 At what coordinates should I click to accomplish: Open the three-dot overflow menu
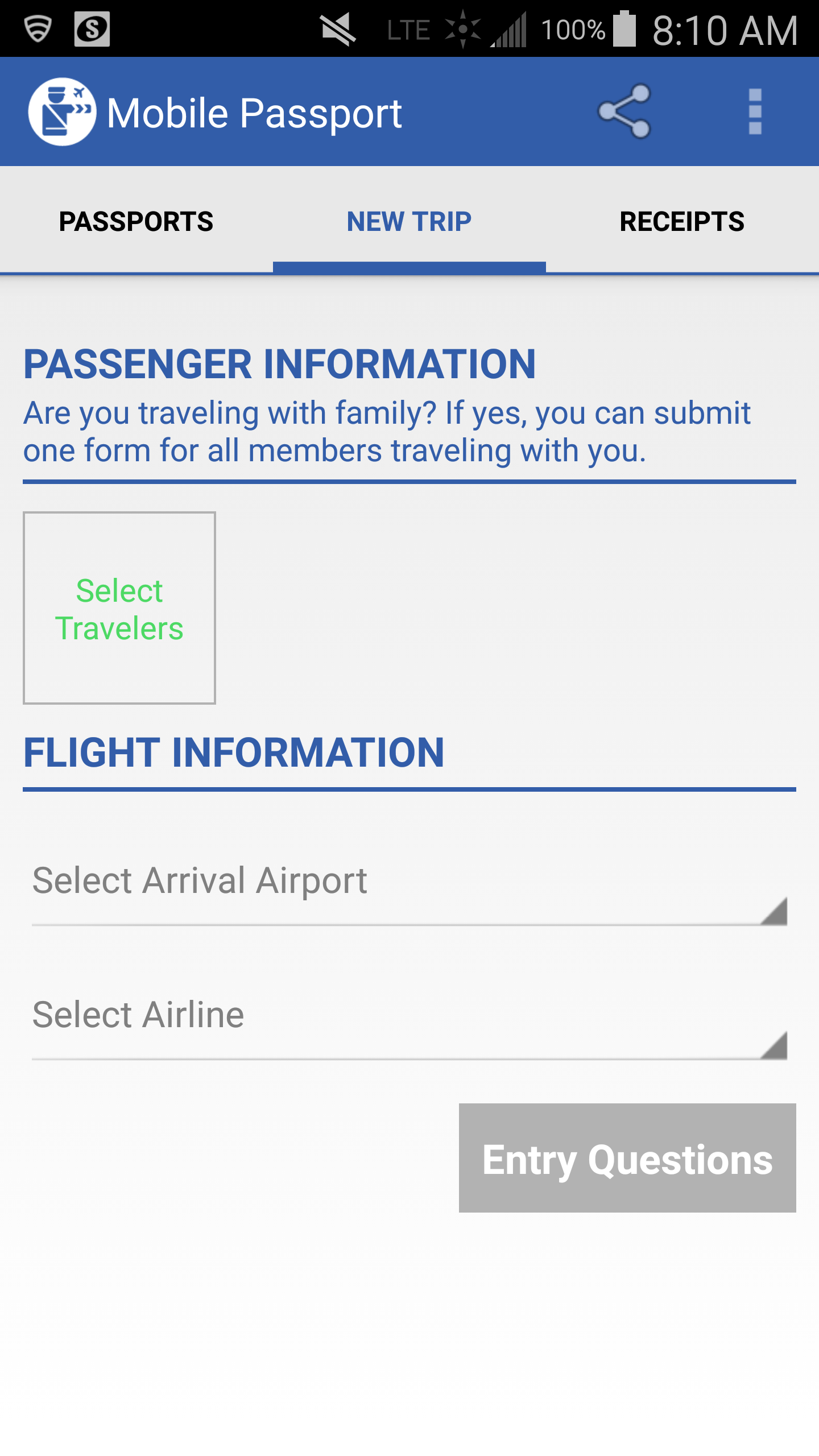tap(755, 111)
